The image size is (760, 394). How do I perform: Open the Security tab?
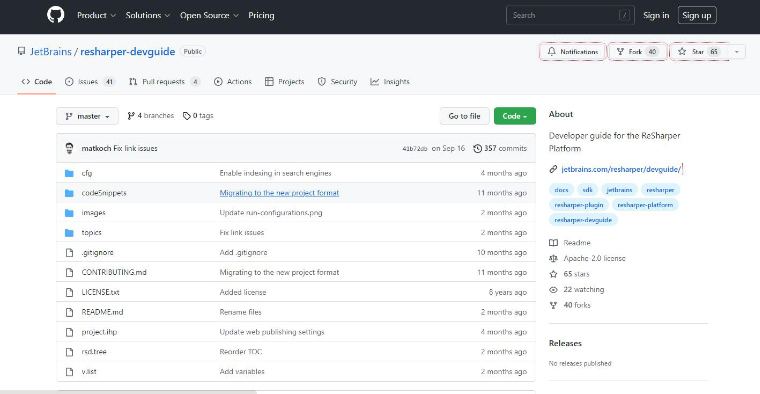point(337,81)
